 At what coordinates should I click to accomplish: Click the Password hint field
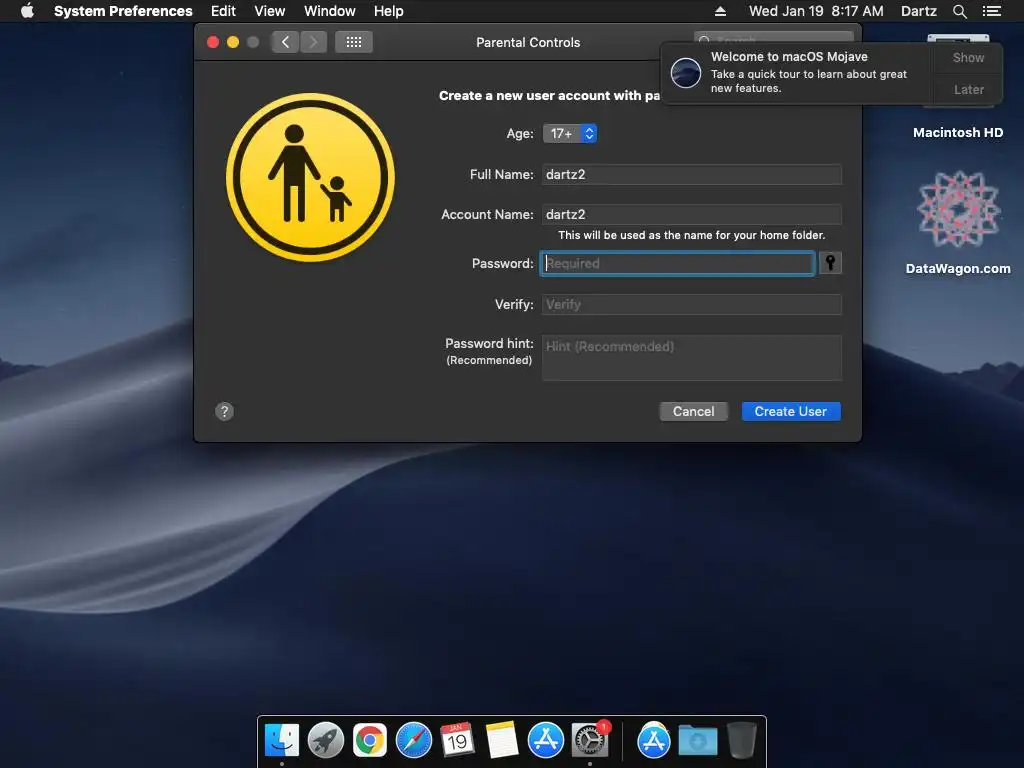pos(692,358)
